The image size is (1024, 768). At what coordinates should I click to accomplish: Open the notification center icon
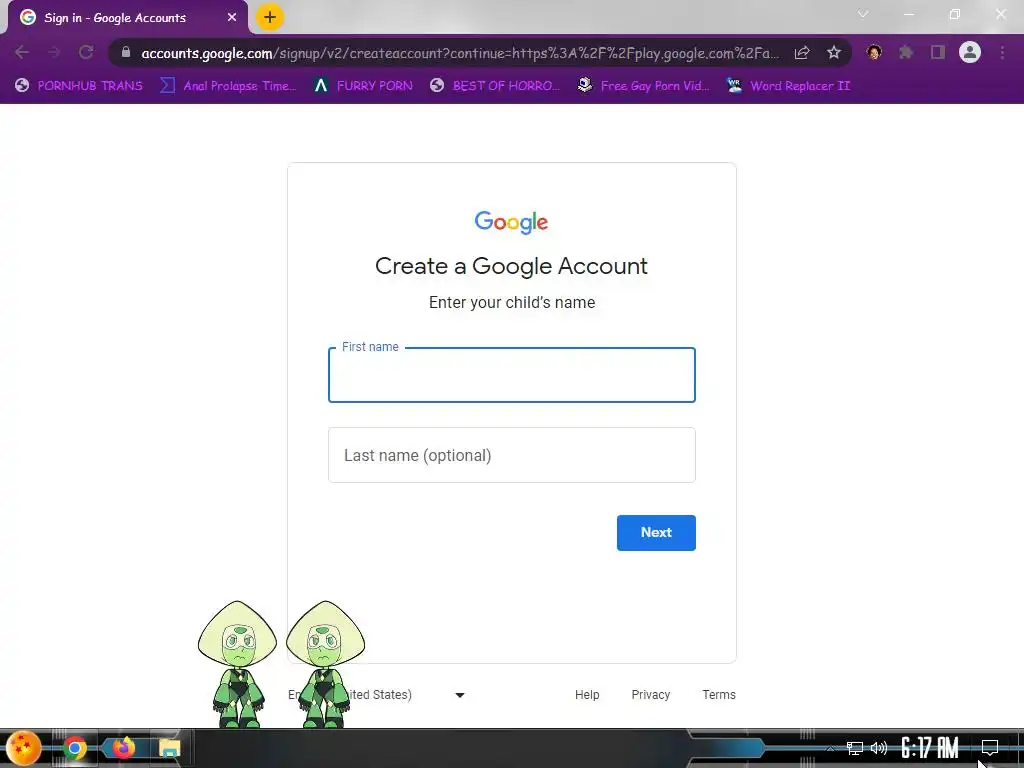coord(990,748)
